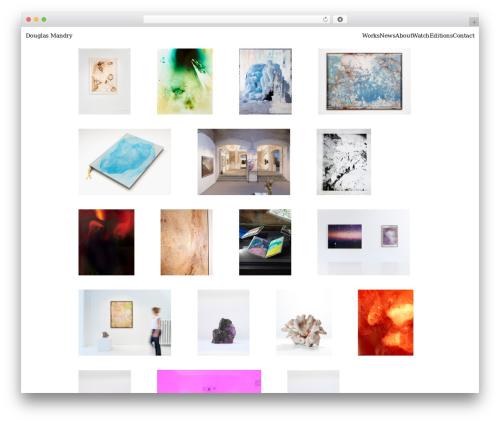Click the yellow minimize window button

(x=36, y=19)
